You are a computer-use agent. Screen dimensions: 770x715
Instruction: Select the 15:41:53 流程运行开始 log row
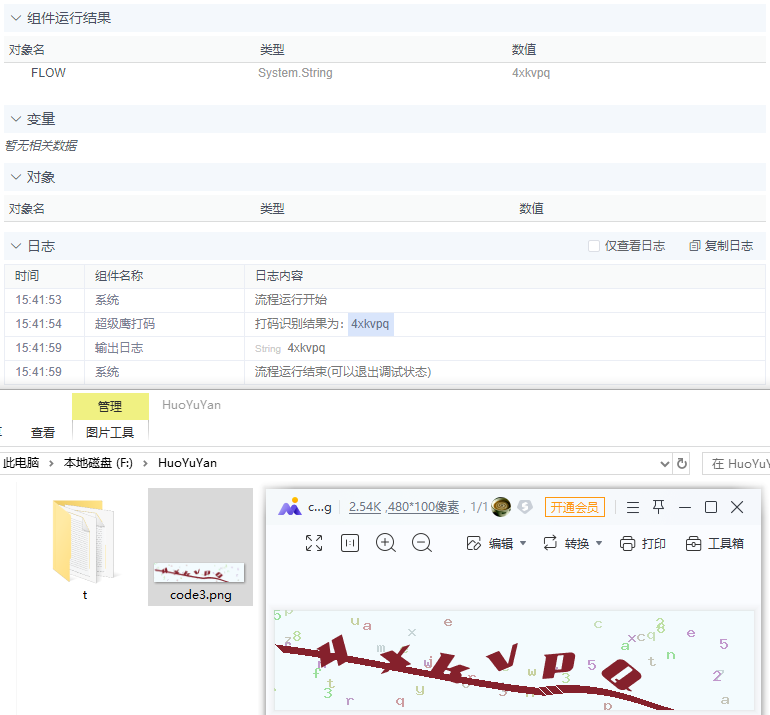pyautogui.click(x=385, y=300)
